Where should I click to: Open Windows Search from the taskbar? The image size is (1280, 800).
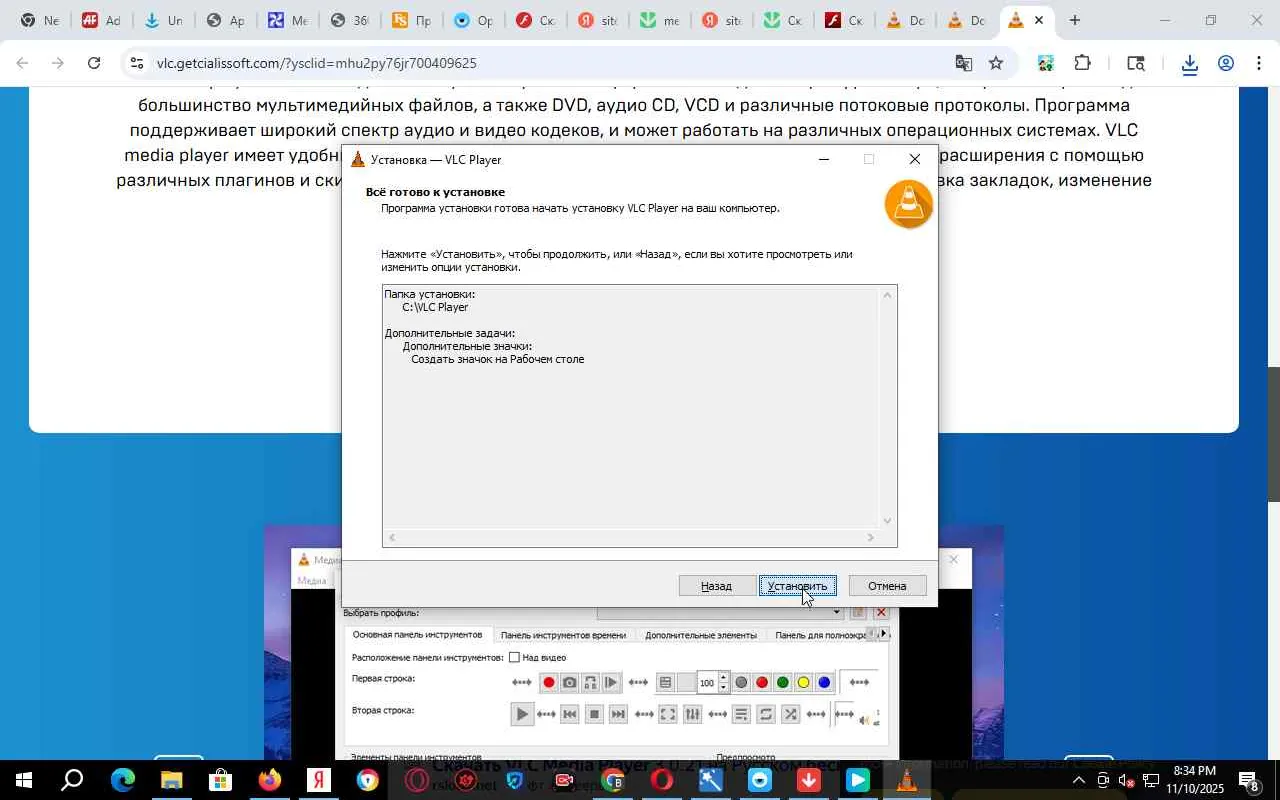point(72,780)
